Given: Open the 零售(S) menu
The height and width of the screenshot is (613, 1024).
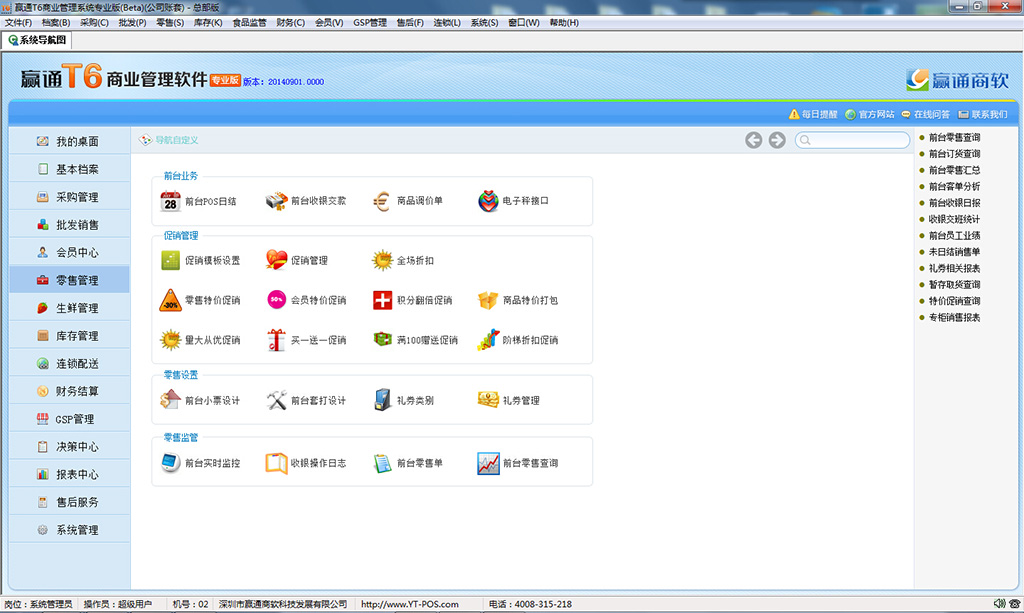Looking at the screenshot, I should tap(170, 22).
